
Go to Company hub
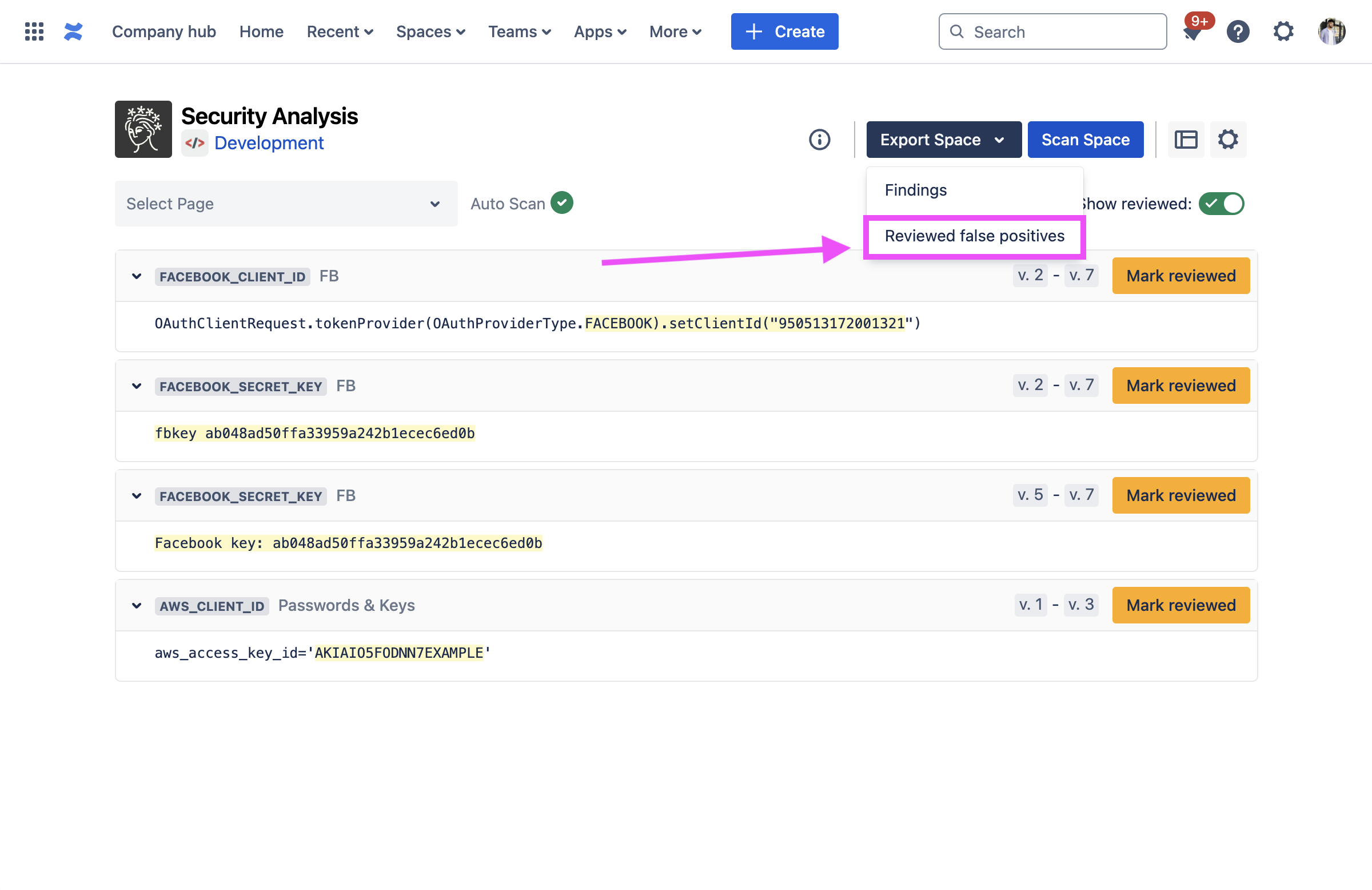pyautogui.click(x=163, y=31)
